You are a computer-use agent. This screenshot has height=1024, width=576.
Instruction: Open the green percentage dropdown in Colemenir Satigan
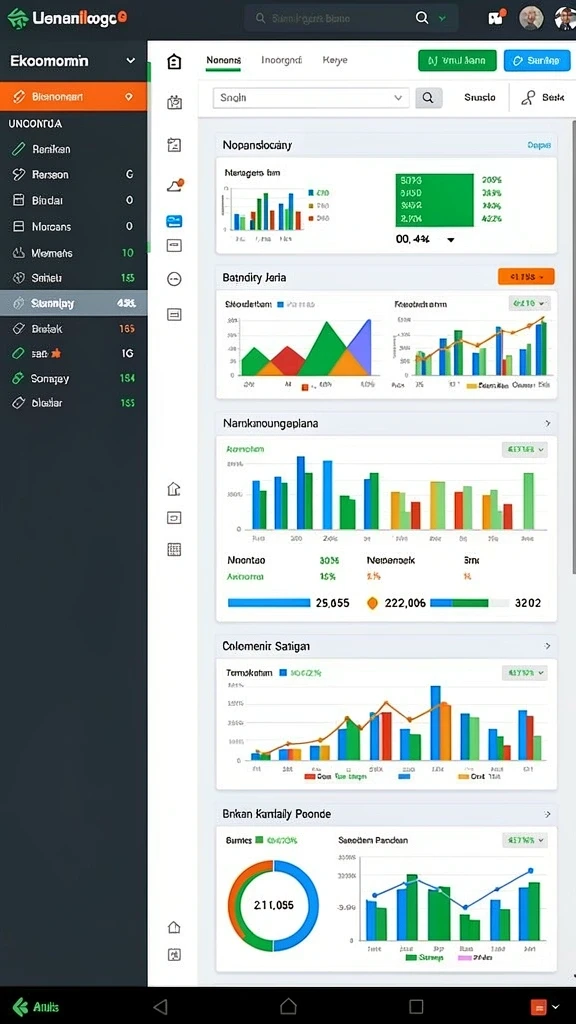coord(525,673)
